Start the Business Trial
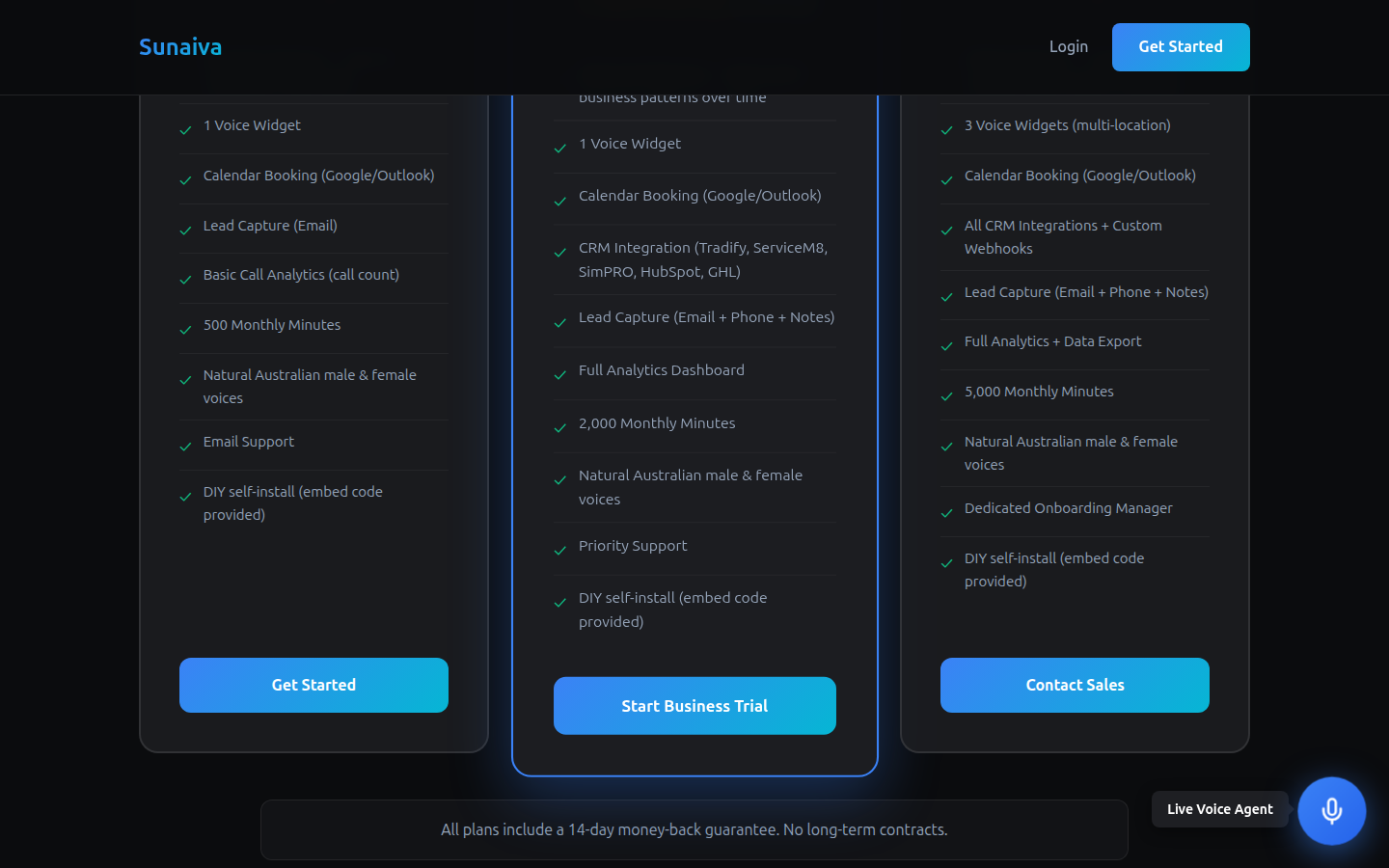This screenshot has height=868, width=1389. pyautogui.click(x=694, y=706)
